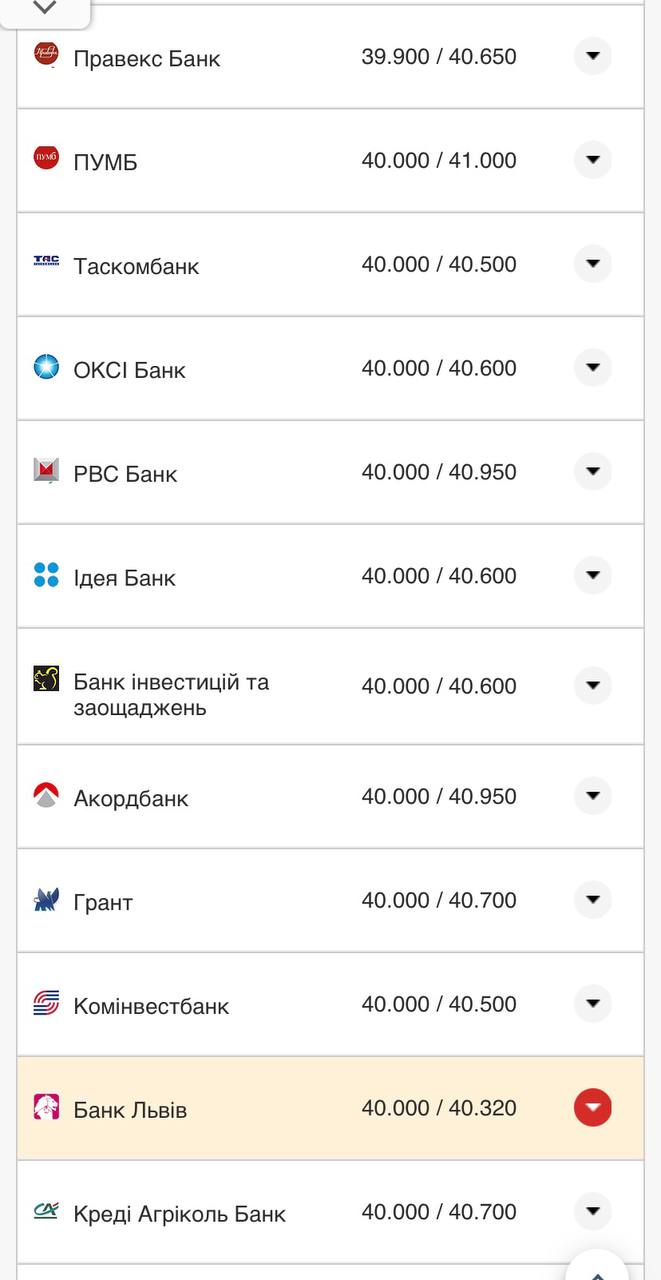Click the РВС Банк logo icon
The height and width of the screenshot is (1280, 661).
click(x=46, y=470)
